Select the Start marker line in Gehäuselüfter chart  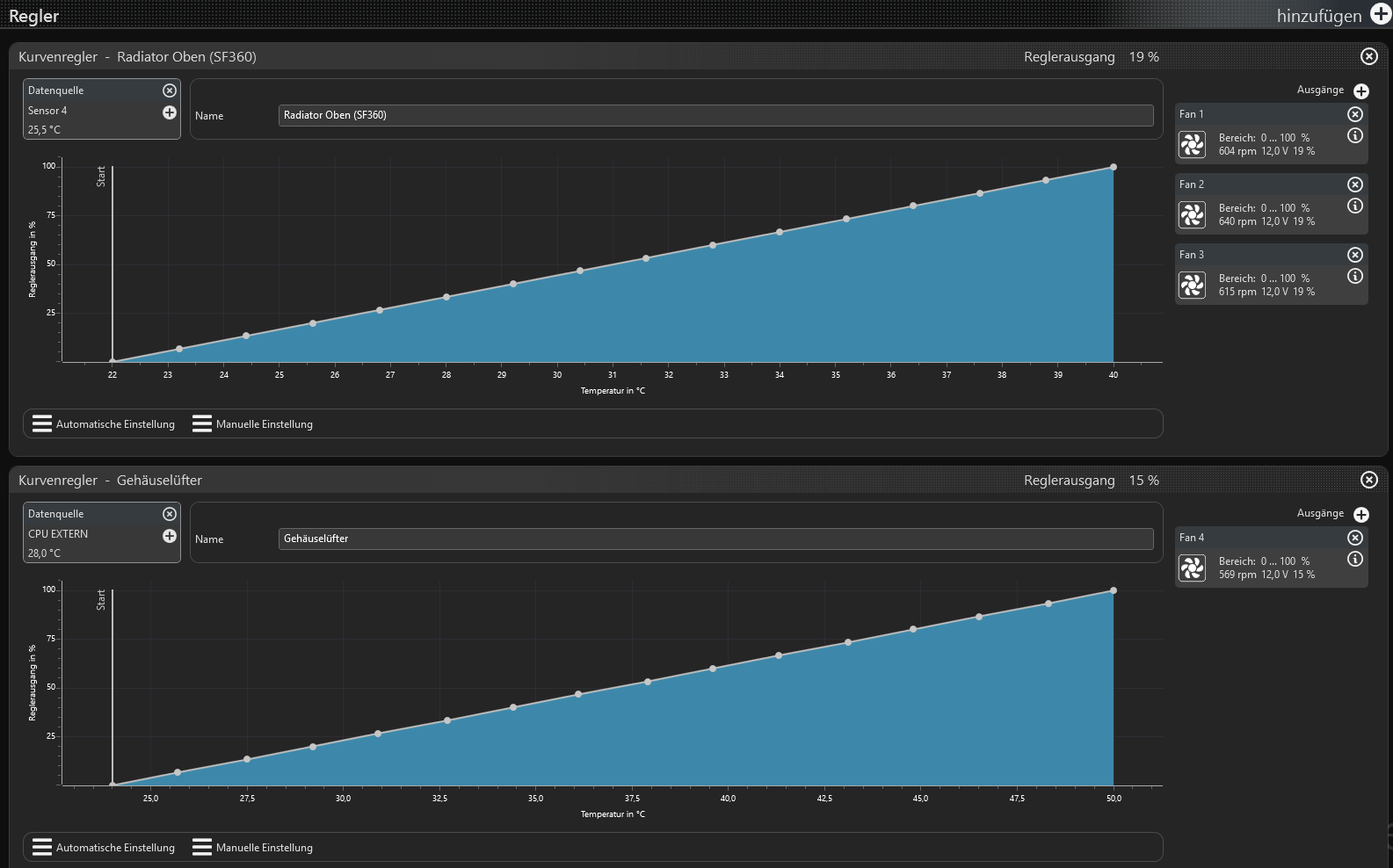coord(112,687)
